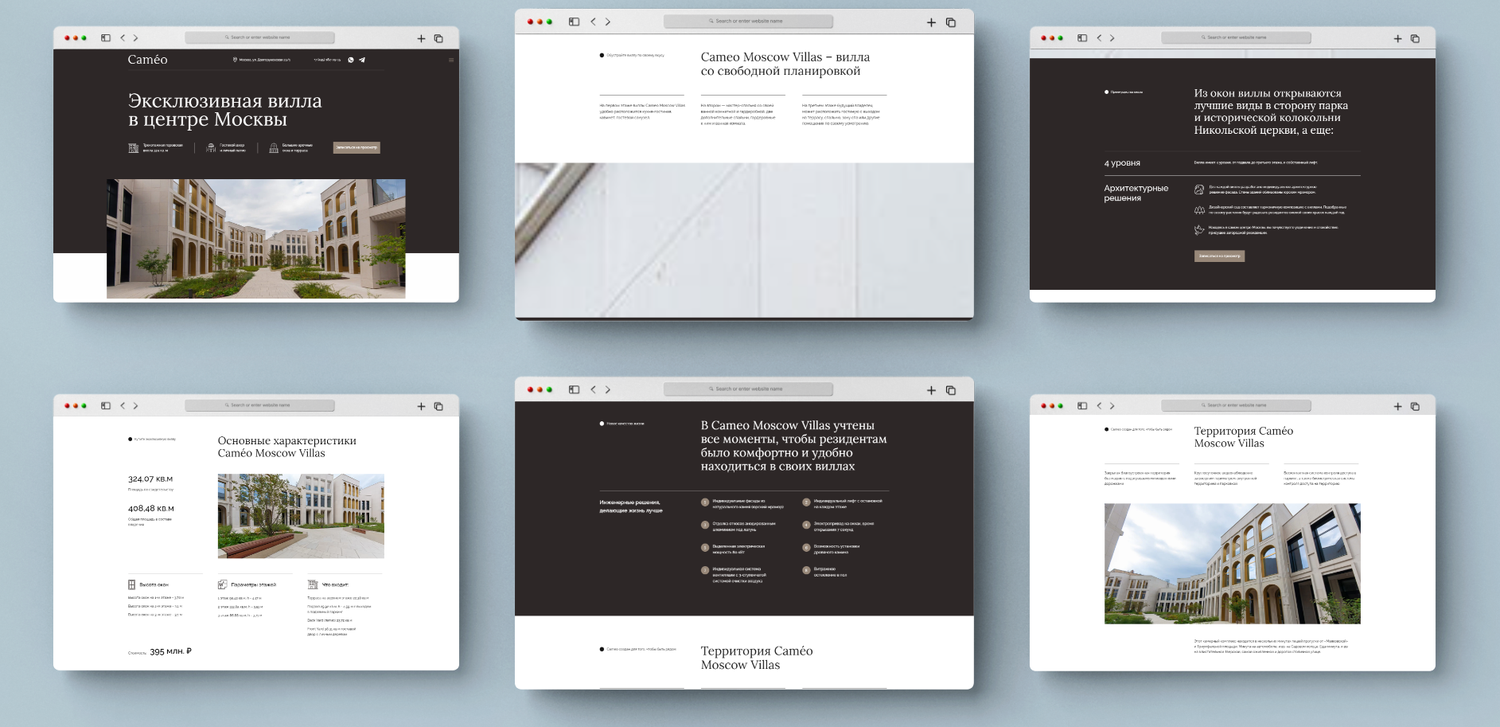Go forward in the Эксклюзивная вилла window

136,38
